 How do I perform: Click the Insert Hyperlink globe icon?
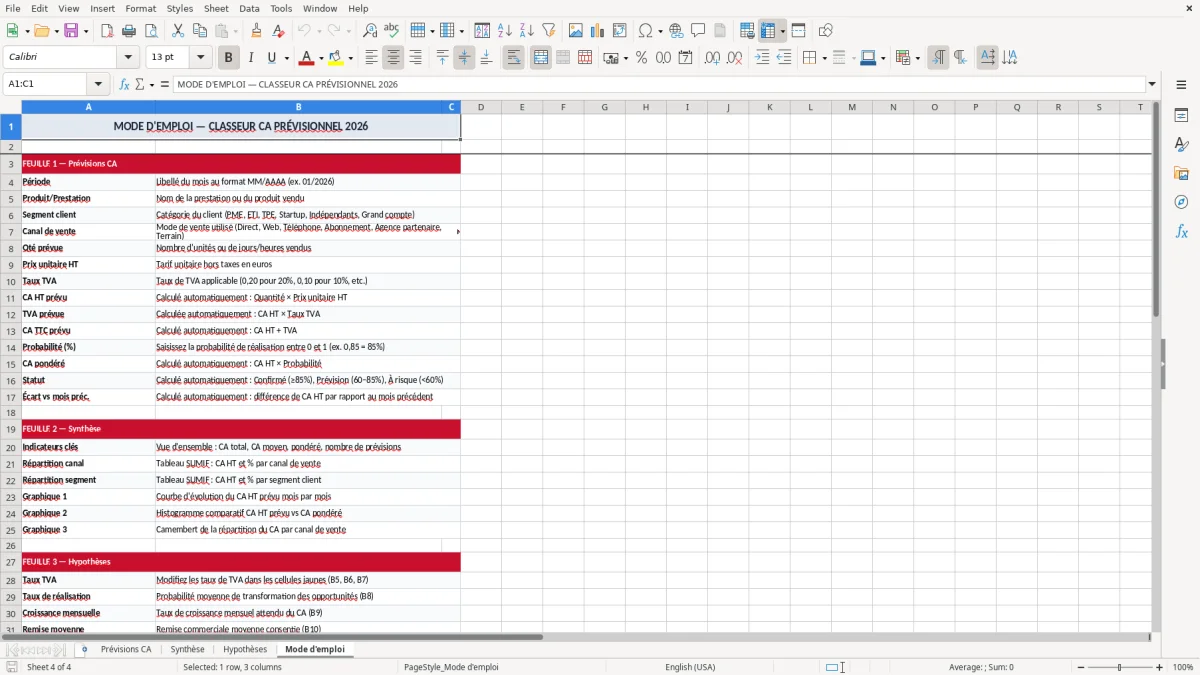pyautogui.click(x=676, y=31)
